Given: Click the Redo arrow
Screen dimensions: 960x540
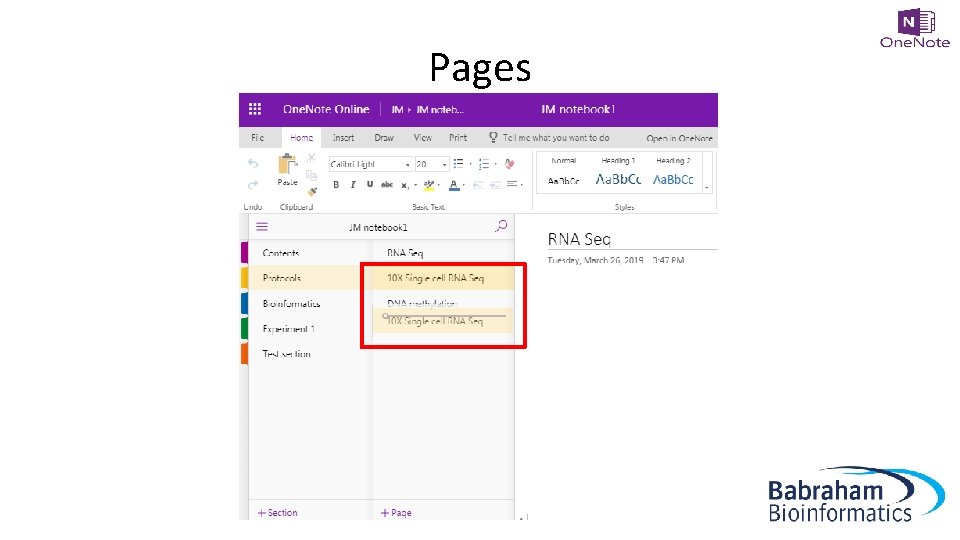Looking at the screenshot, I should [x=253, y=184].
